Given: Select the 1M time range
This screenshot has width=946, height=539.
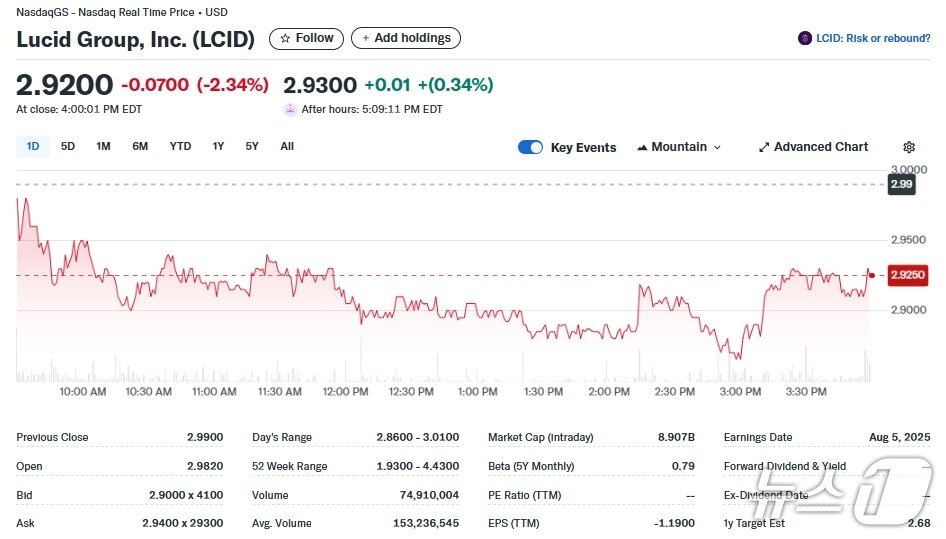Looking at the screenshot, I should pos(103,146).
